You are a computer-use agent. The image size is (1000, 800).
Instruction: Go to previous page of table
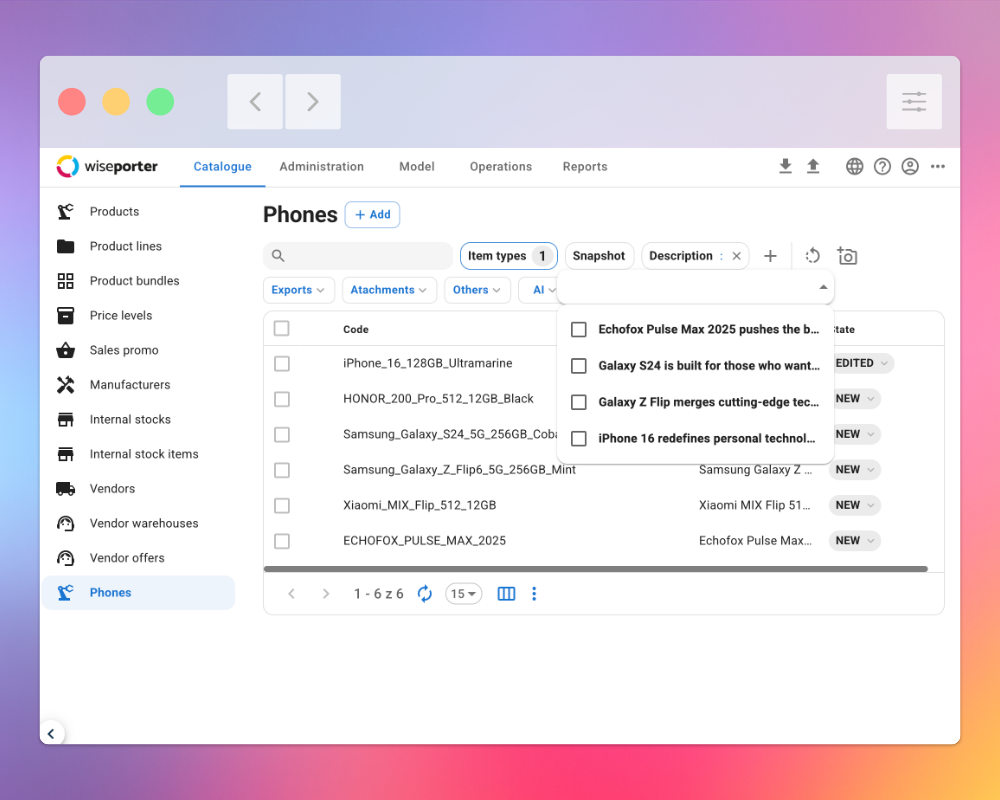[291, 594]
